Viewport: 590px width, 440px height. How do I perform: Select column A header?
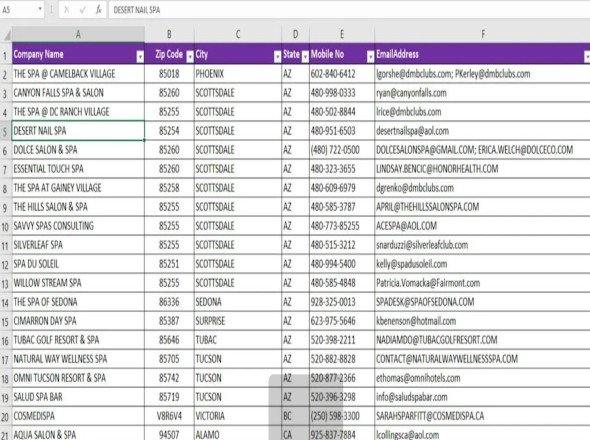78,34
